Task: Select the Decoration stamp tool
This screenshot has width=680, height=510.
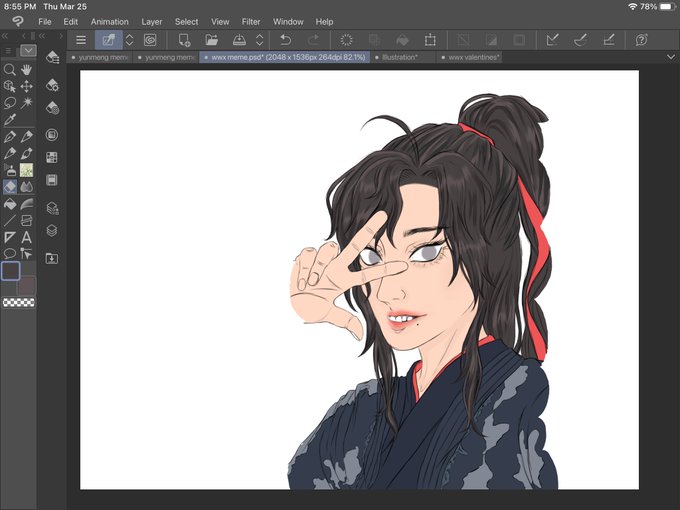Action: [x=26, y=170]
